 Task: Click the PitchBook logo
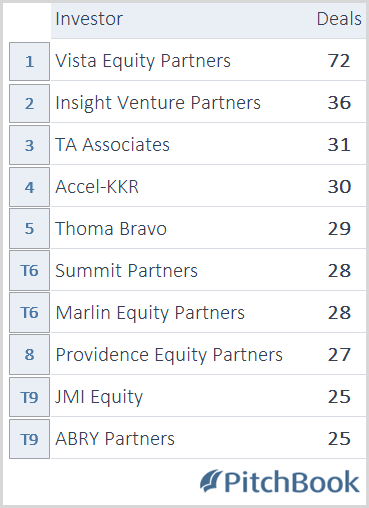[280, 481]
